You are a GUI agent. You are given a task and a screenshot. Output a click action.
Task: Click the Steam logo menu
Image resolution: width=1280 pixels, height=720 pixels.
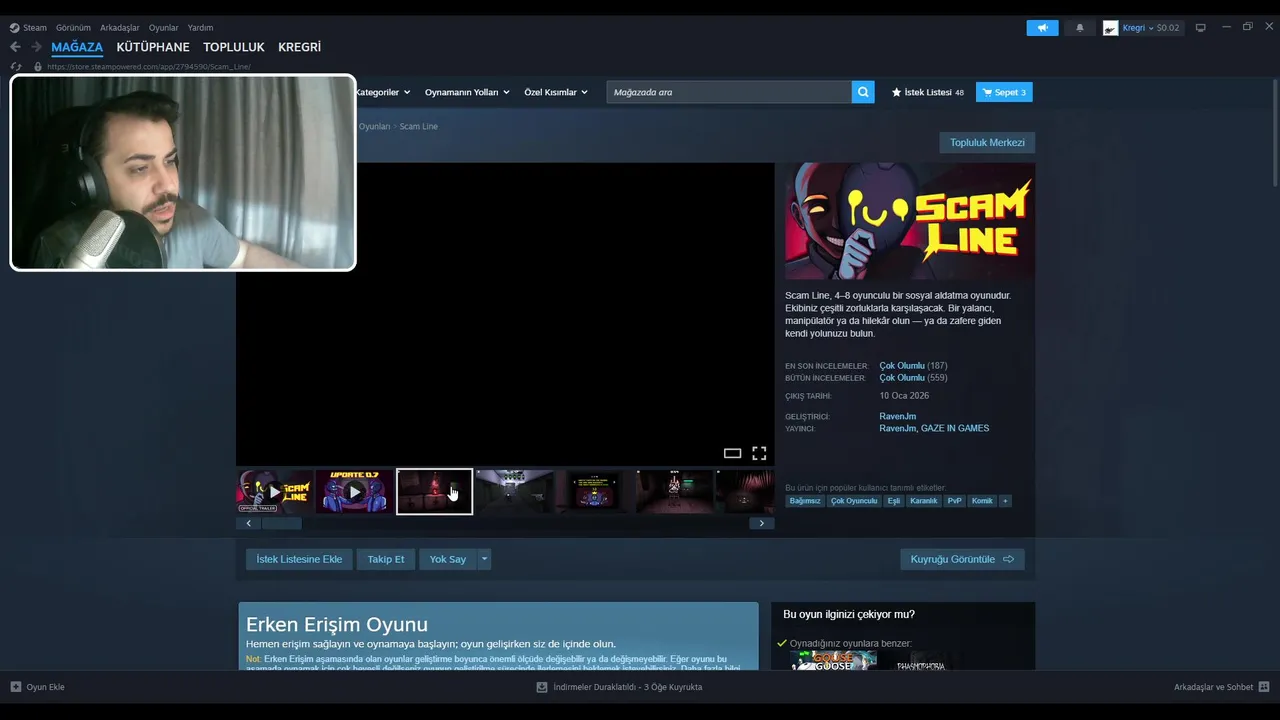pos(28,28)
